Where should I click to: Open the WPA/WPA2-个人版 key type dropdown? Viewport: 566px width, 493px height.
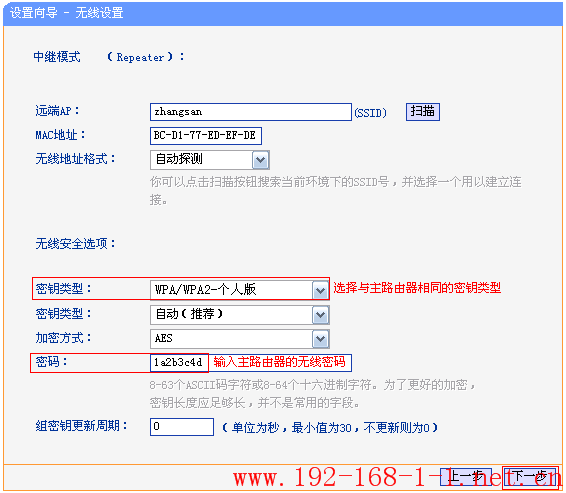coord(239,290)
